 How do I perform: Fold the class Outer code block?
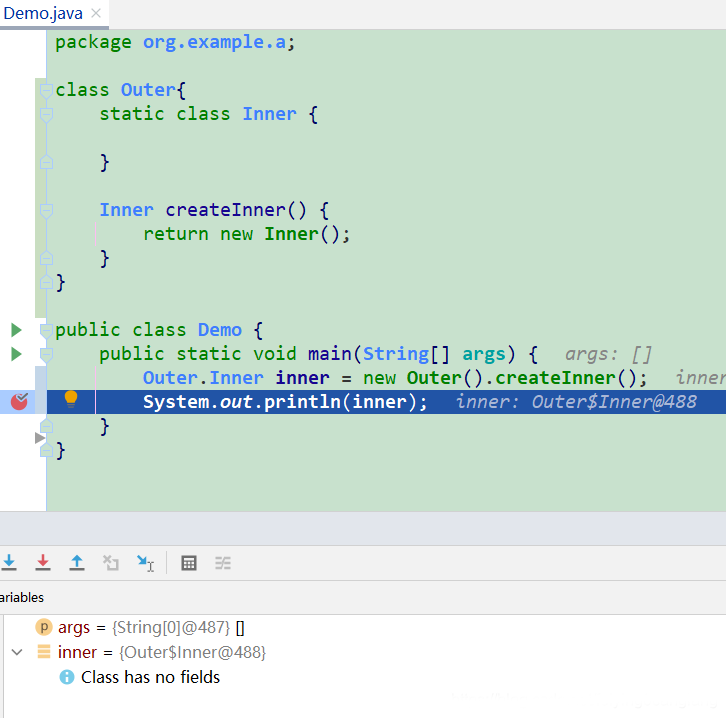tap(46, 90)
